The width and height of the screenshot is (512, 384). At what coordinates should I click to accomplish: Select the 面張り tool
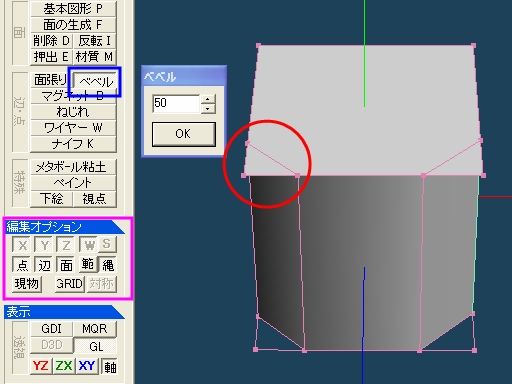50,80
